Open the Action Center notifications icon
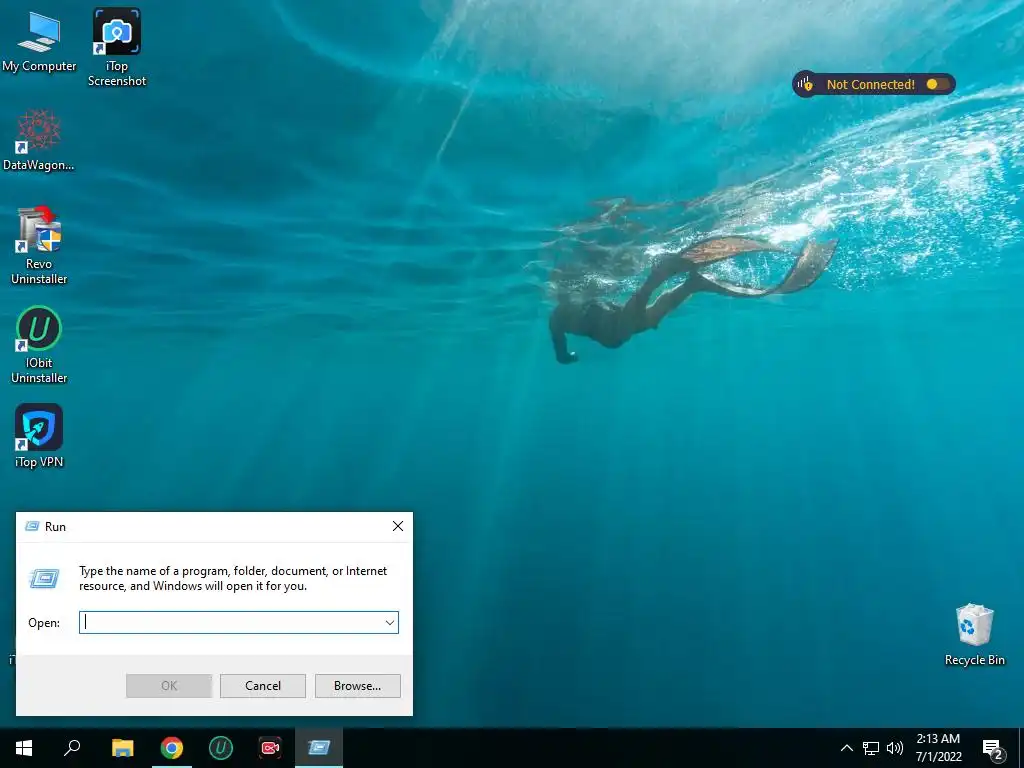This screenshot has height=768, width=1024. (x=992, y=748)
